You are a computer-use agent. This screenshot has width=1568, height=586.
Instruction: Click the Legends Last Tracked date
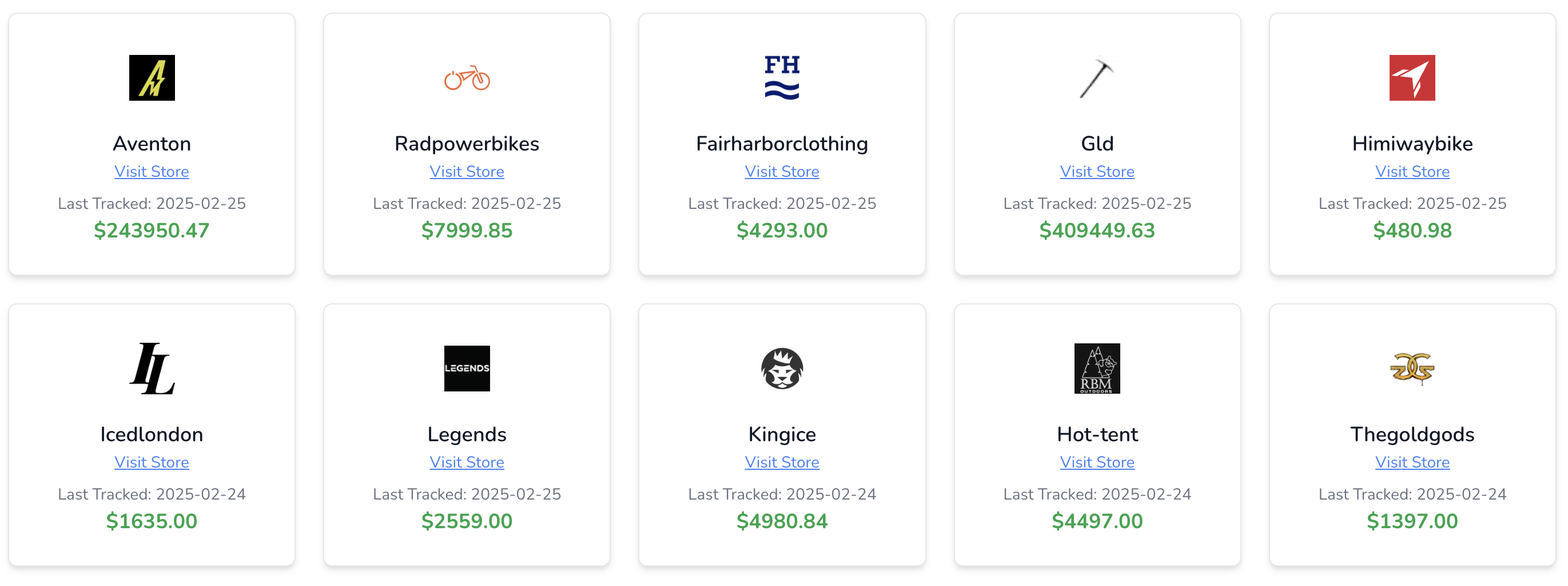(x=466, y=494)
